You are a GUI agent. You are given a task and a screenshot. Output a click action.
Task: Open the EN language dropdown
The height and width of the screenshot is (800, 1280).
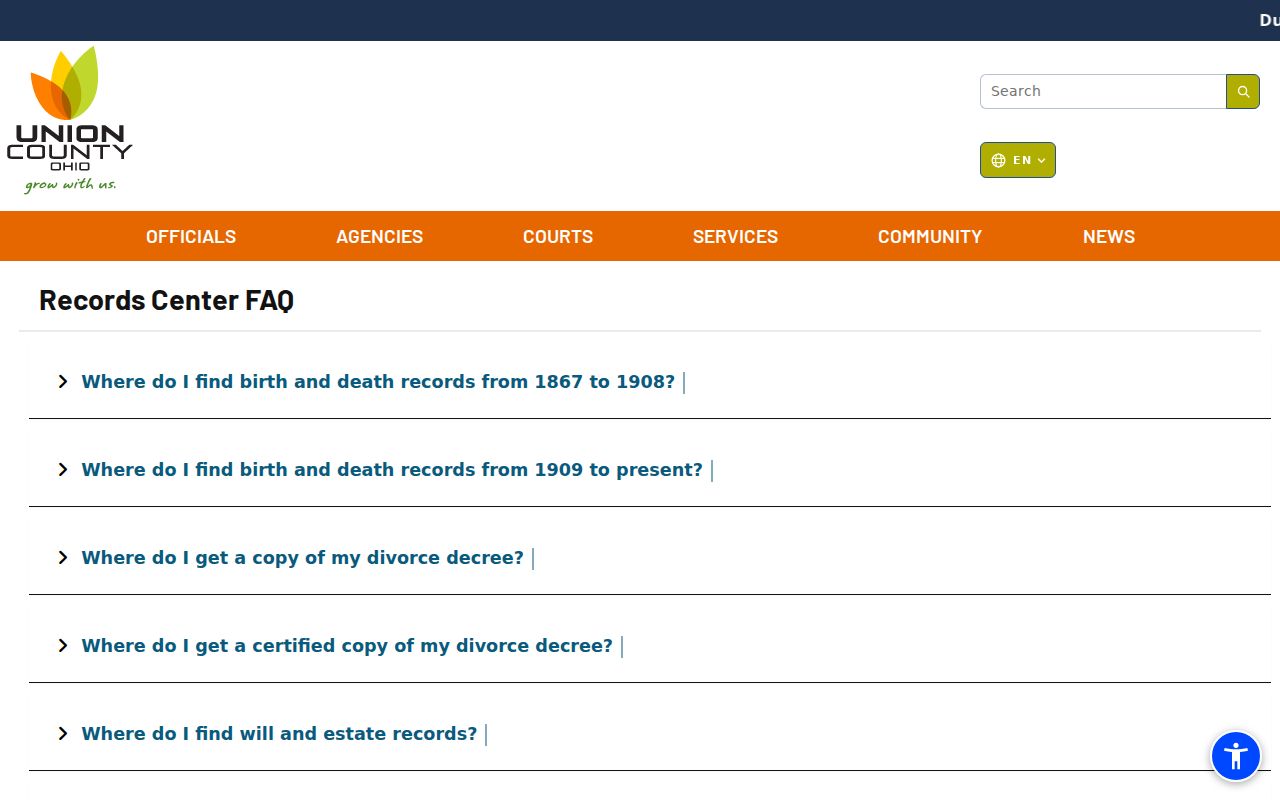tap(1018, 160)
